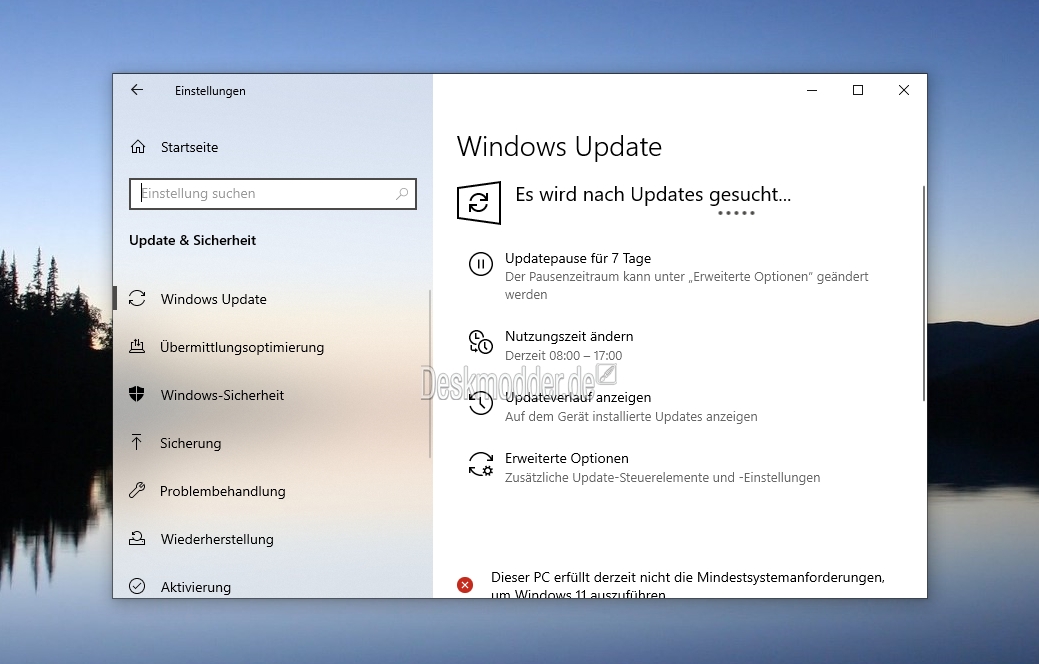
Task: Click the red error icon for Windows 11
Action: (465, 584)
